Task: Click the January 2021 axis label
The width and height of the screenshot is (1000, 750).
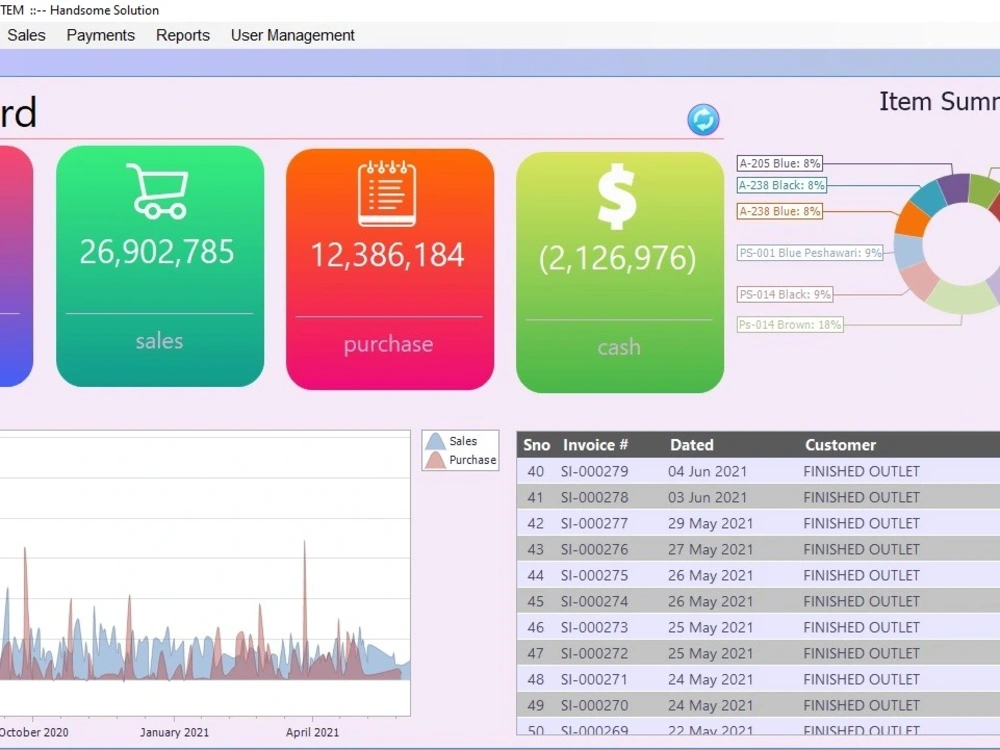Action: [174, 732]
